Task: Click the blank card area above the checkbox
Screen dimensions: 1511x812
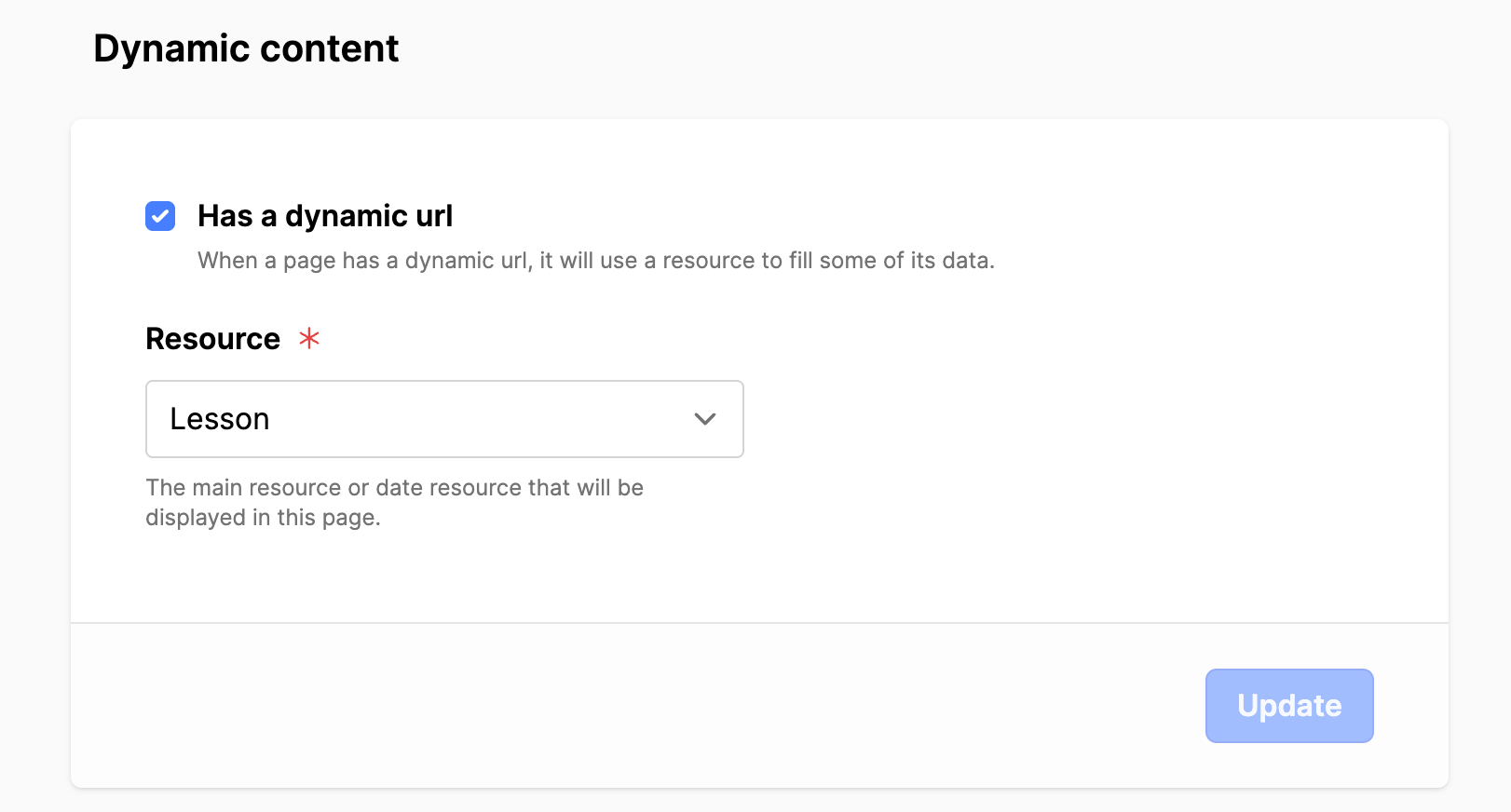Action: (759, 158)
